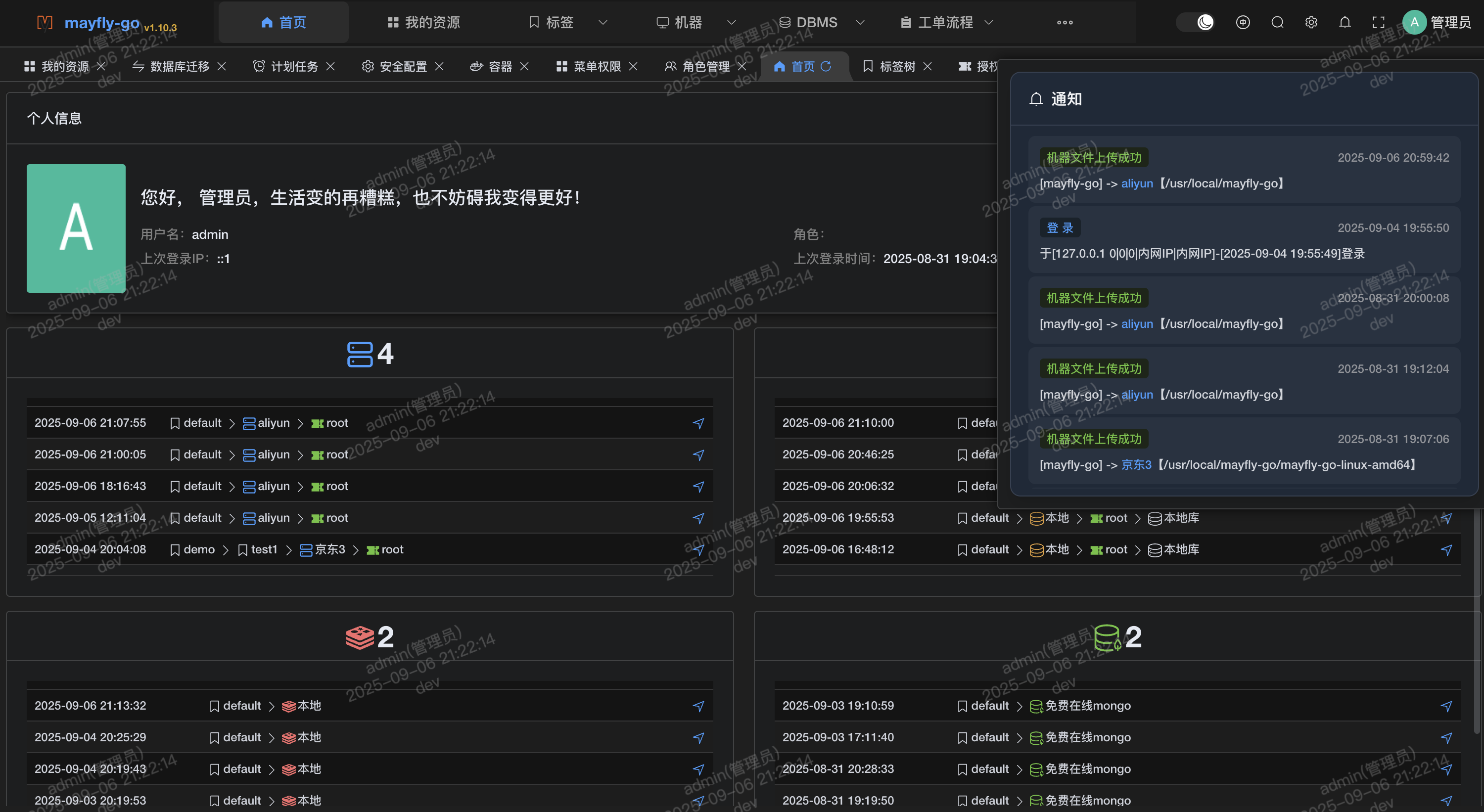
Task: Click the refresh icon on the 首页 tab
Action: 826,66
